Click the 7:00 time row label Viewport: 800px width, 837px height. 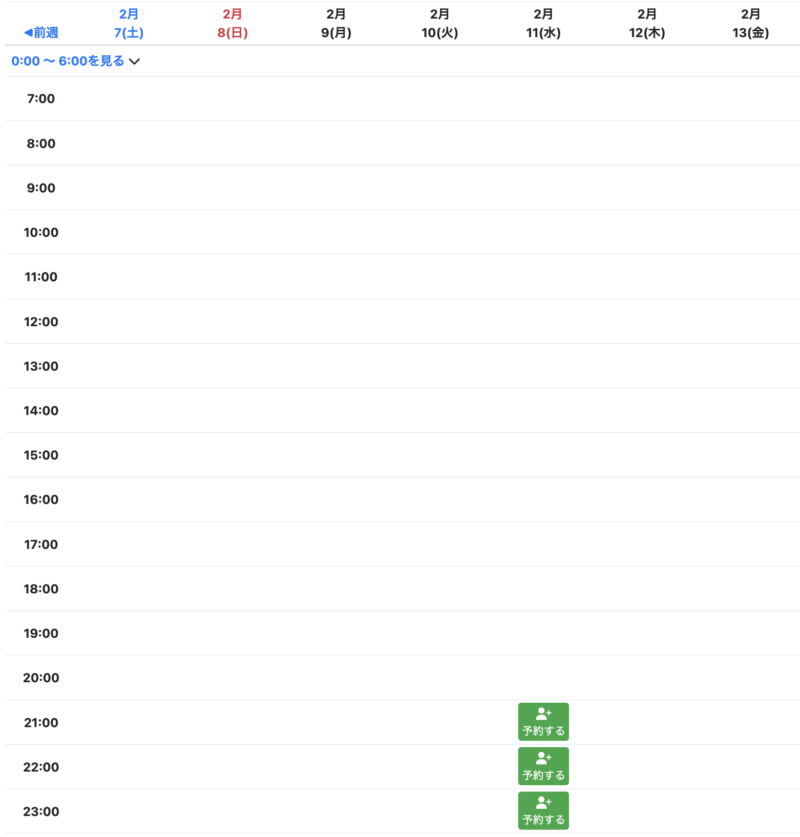[x=41, y=98]
